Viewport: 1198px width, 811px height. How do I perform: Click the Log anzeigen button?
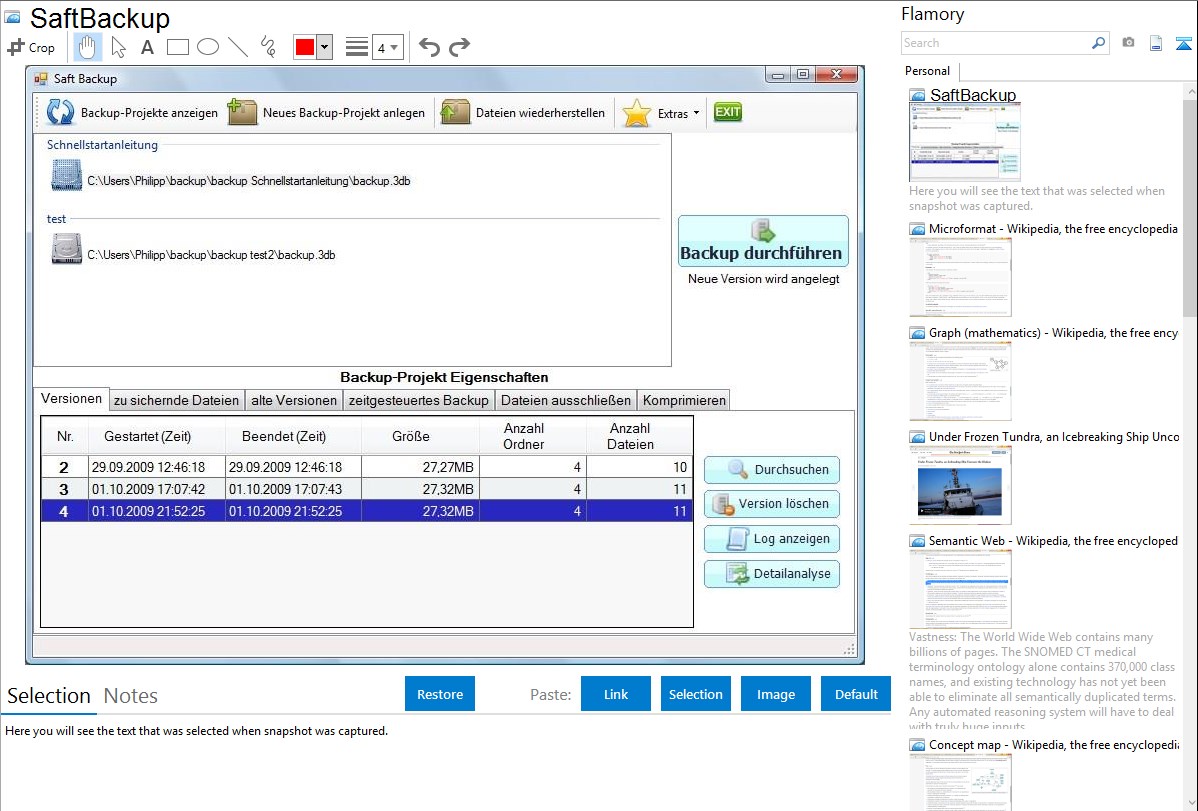[772, 539]
